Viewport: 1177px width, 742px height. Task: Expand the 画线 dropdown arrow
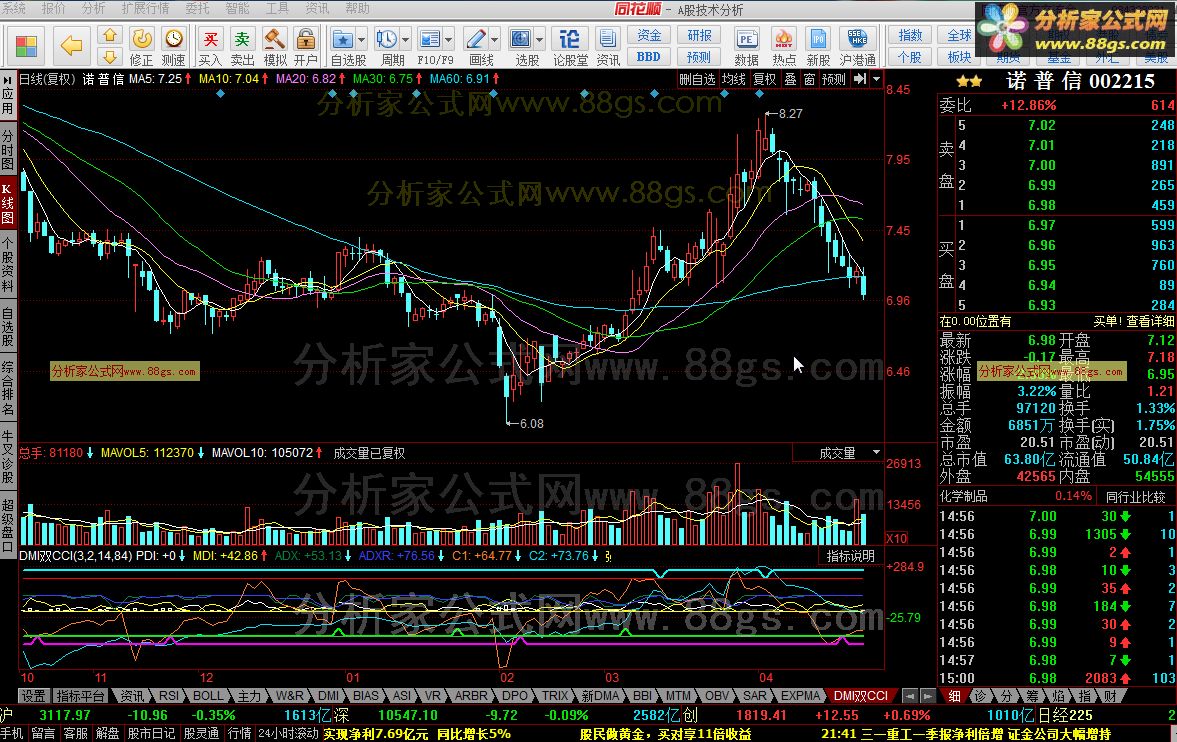(495, 39)
